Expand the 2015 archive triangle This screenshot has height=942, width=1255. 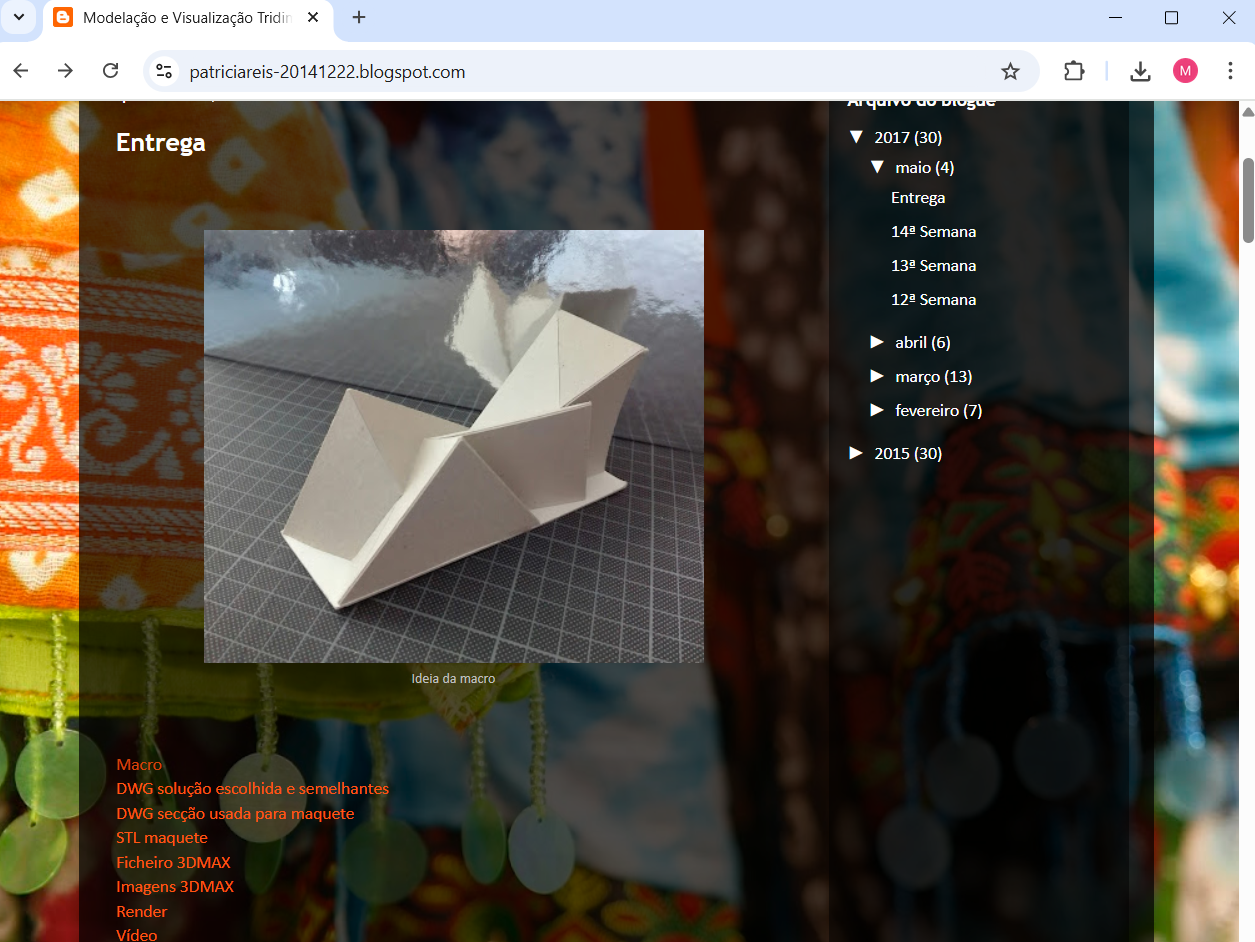point(856,453)
